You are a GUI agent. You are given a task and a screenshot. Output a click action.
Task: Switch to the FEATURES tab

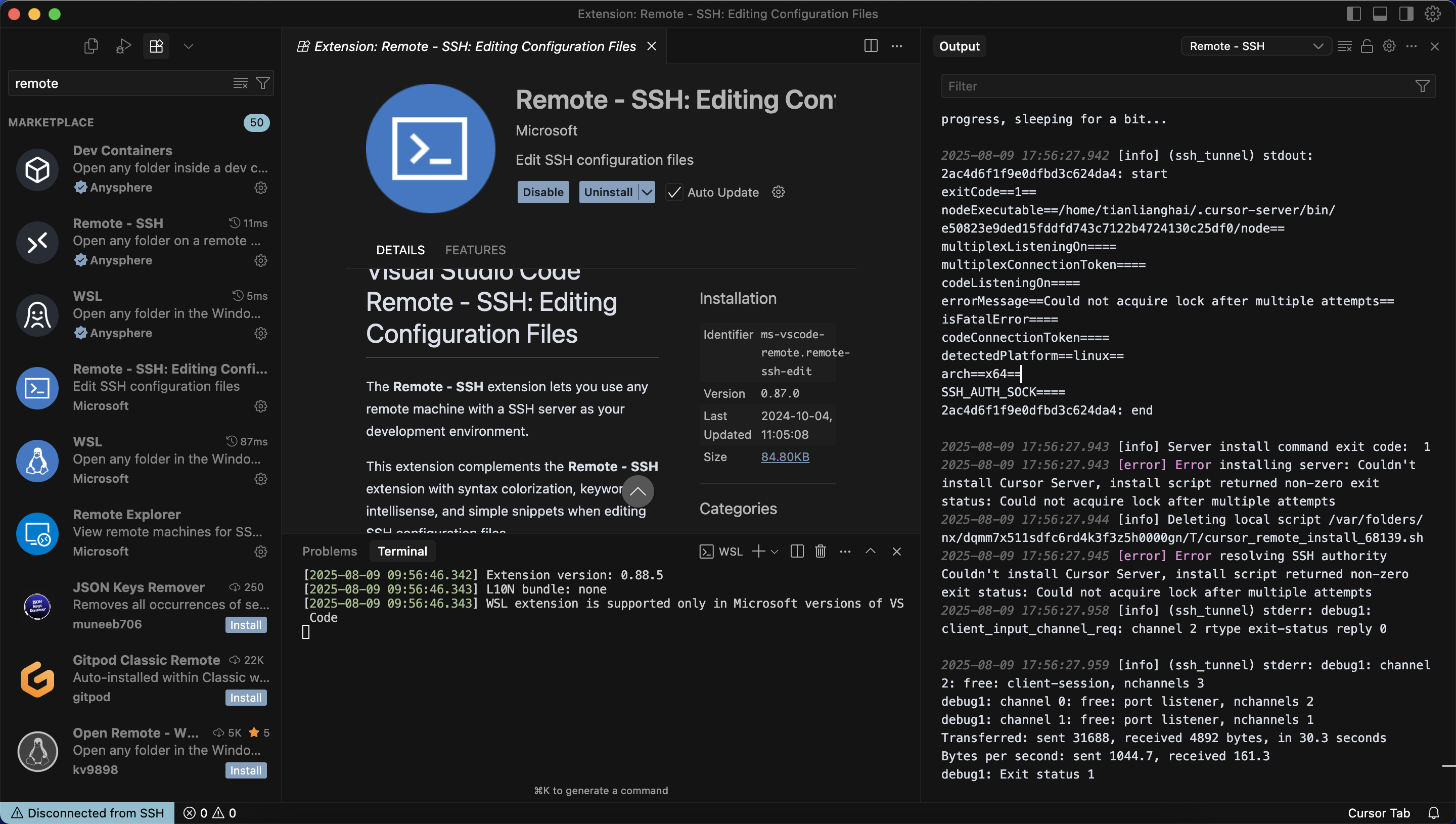[475, 250]
